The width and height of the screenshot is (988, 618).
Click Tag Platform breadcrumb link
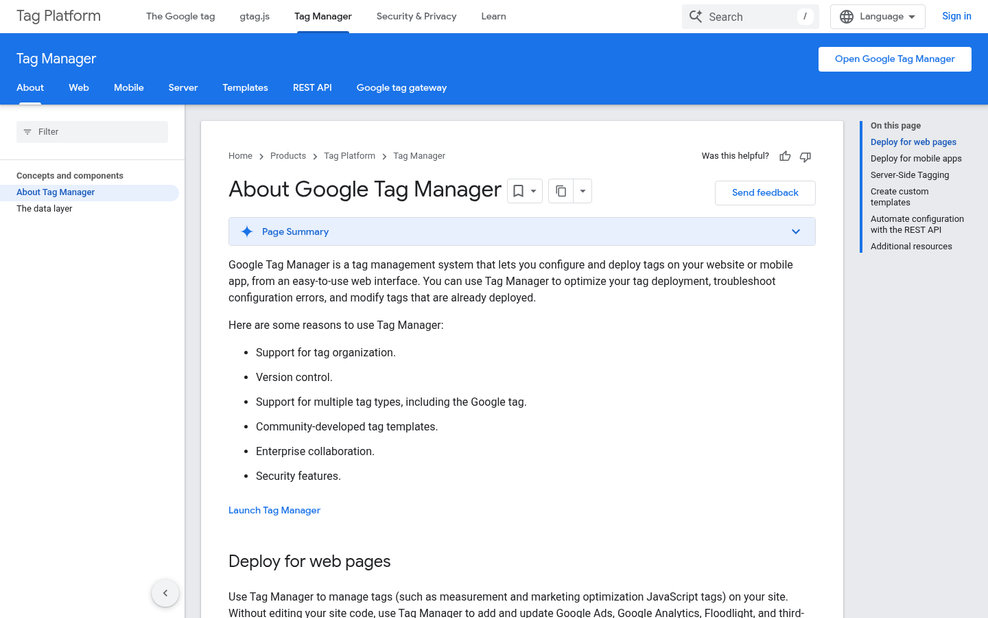pyautogui.click(x=349, y=156)
